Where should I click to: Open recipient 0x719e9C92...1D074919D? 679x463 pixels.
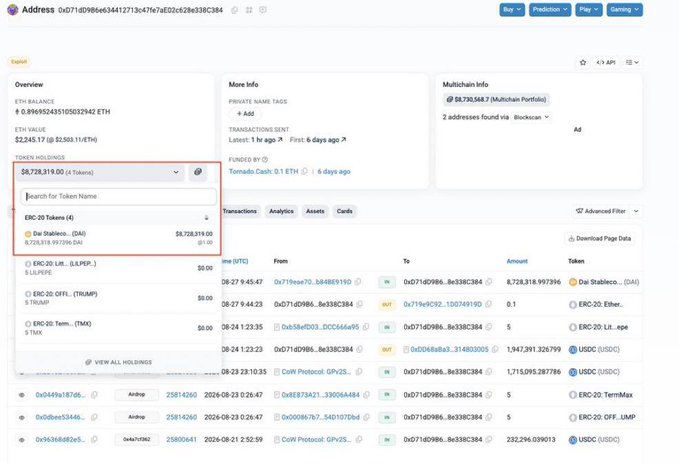coord(442,304)
